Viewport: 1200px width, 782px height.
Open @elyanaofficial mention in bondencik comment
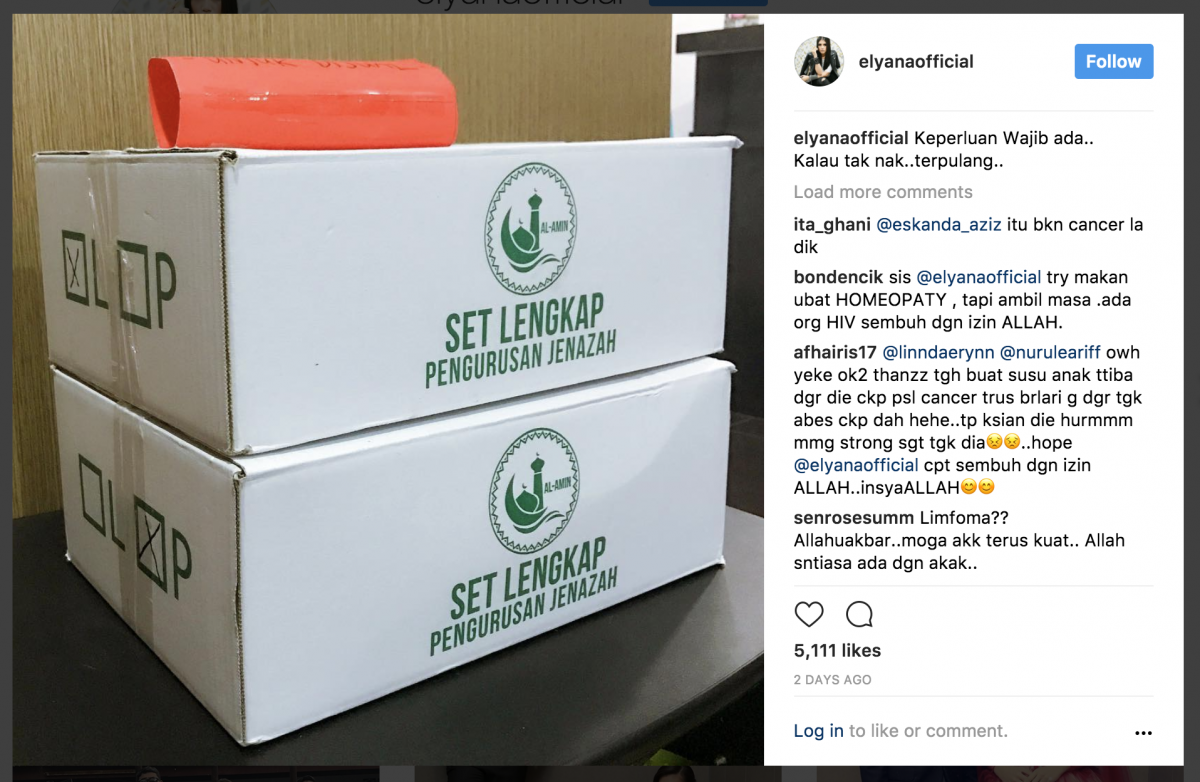(x=979, y=277)
